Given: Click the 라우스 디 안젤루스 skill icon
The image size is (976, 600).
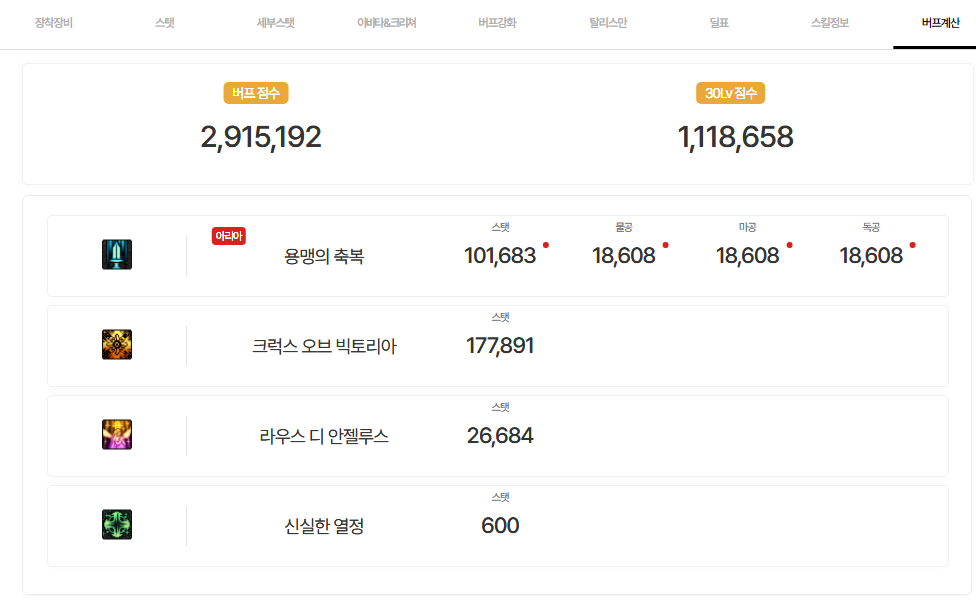Looking at the screenshot, I should (x=117, y=435).
